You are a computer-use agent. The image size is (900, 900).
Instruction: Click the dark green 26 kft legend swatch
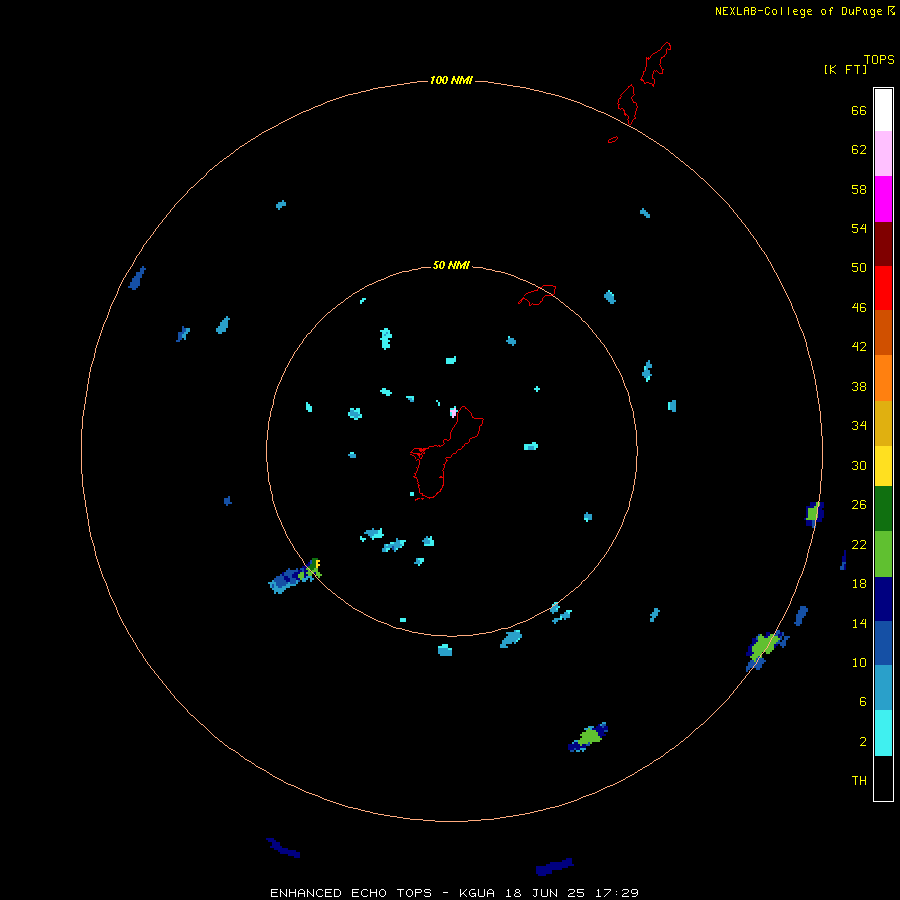883,509
